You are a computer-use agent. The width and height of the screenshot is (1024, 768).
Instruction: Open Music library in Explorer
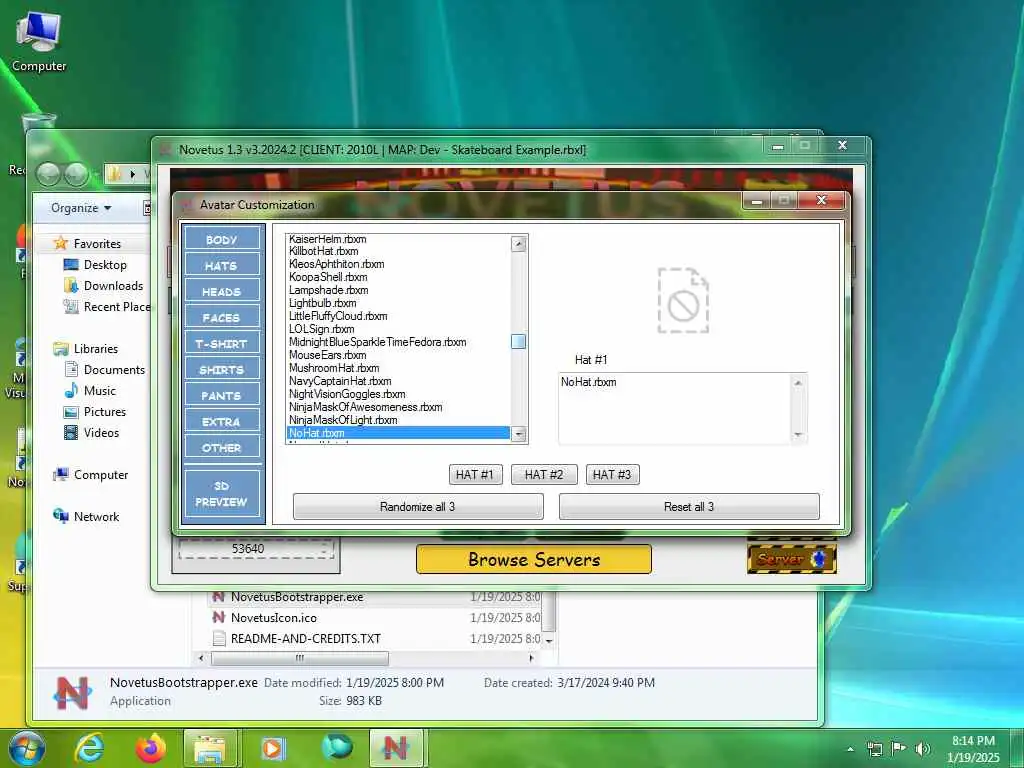tap(99, 391)
